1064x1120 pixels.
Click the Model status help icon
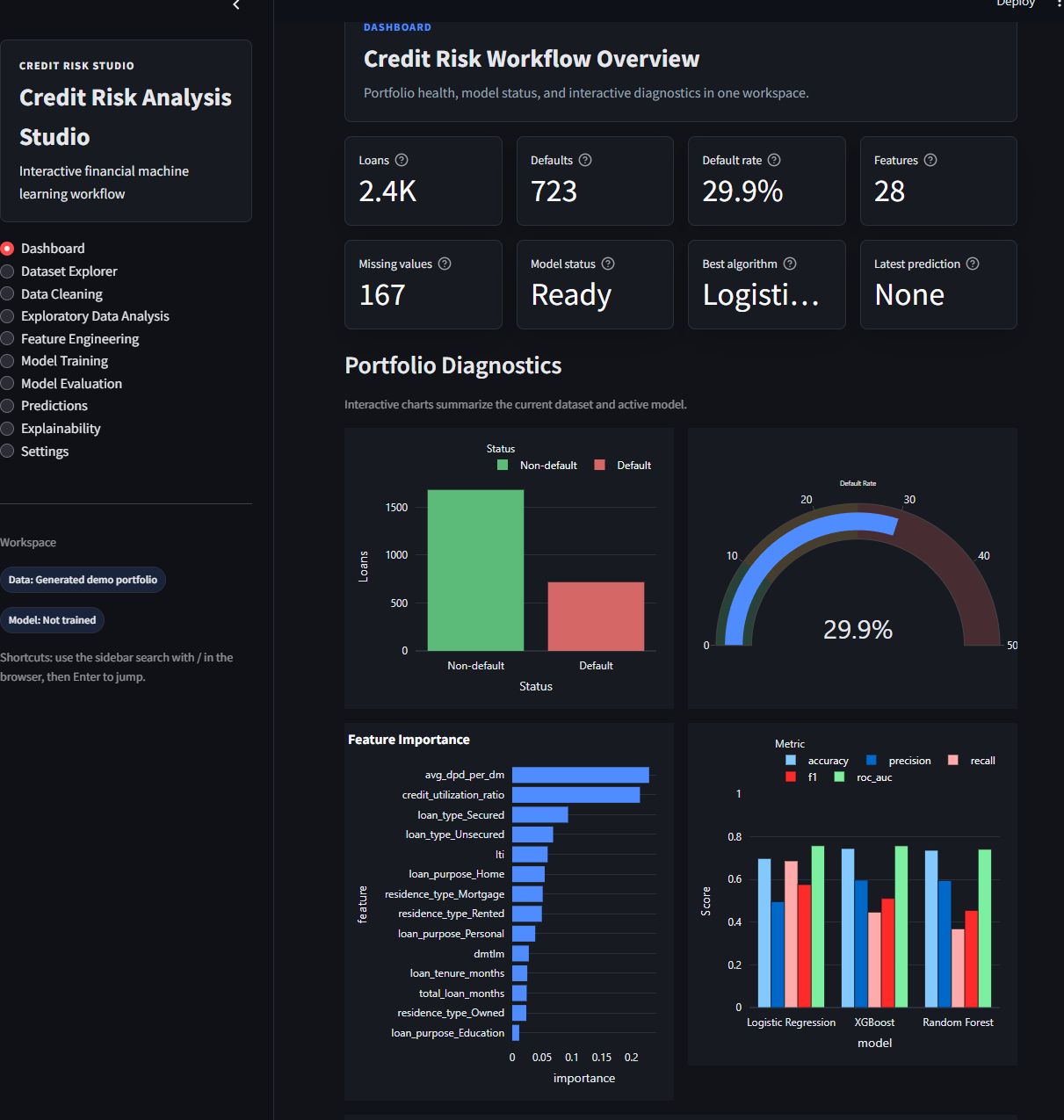(608, 264)
